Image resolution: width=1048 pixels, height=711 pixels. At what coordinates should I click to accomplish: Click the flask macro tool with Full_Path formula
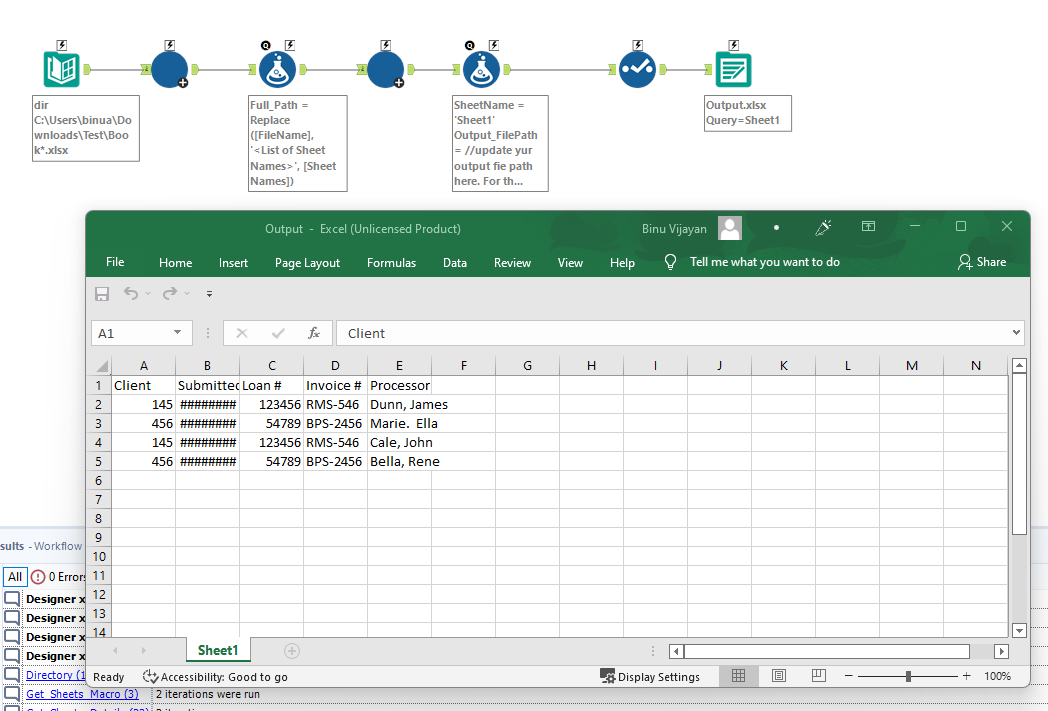click(x=277, y=68)
